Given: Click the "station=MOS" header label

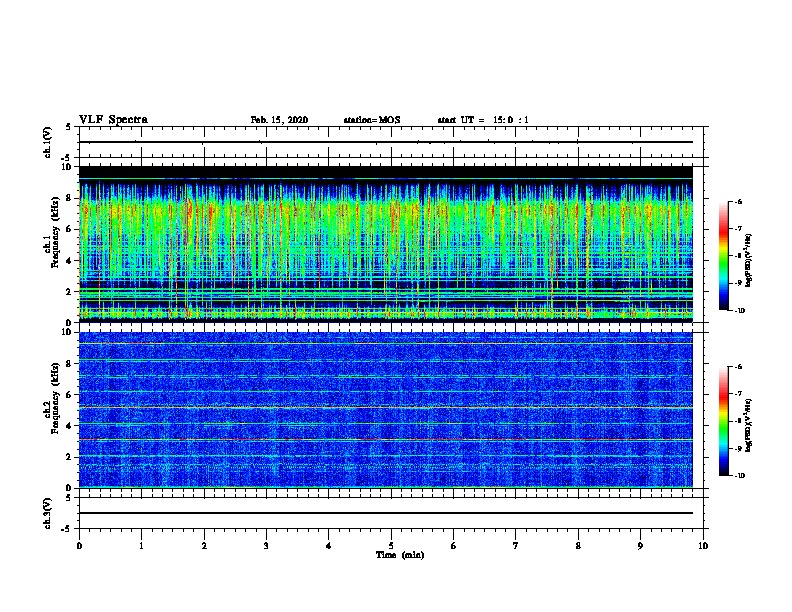Looking at the screenshot, I should [372, 120].
